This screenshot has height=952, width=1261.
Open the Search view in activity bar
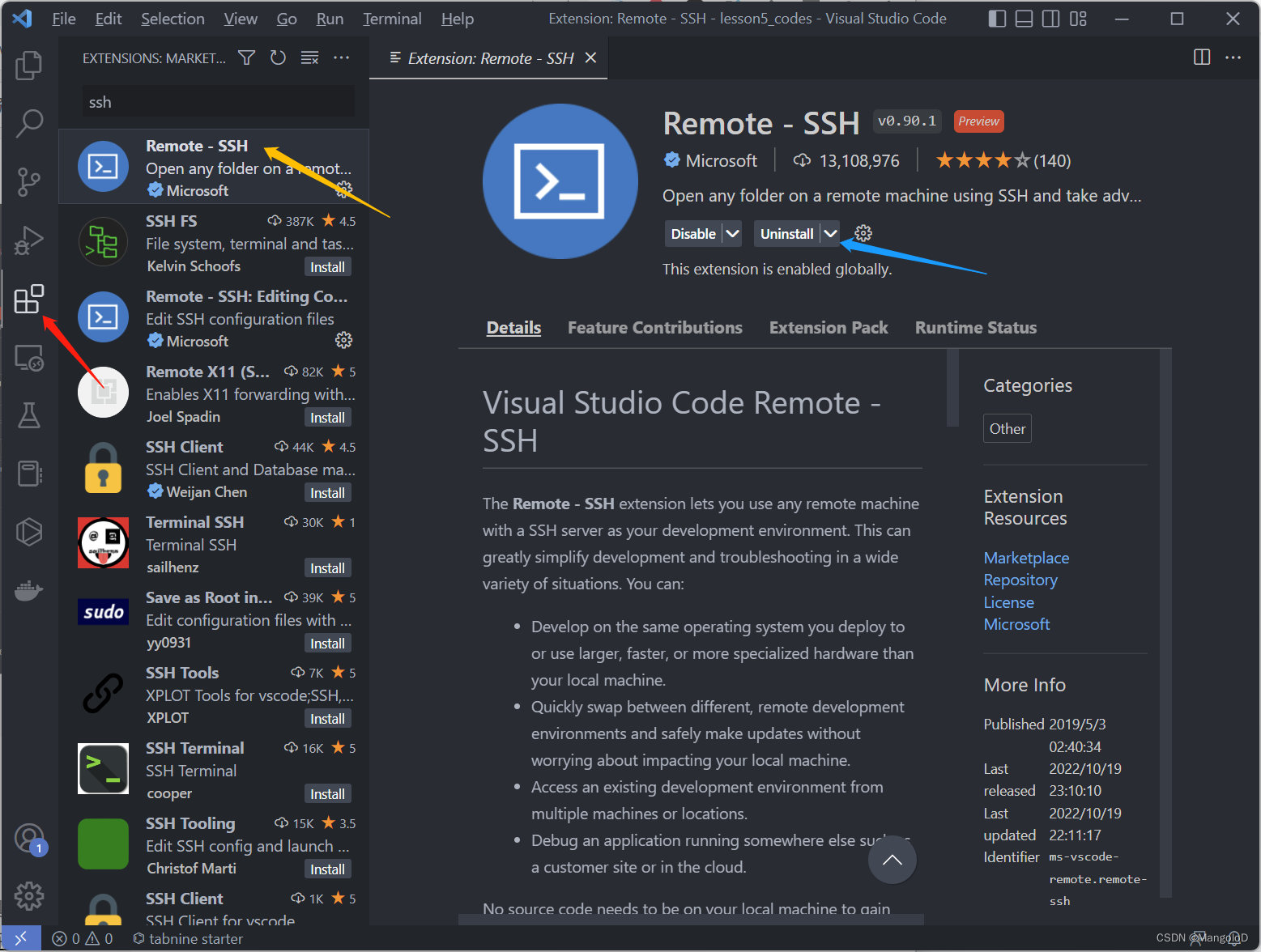[x=29, y=123]
